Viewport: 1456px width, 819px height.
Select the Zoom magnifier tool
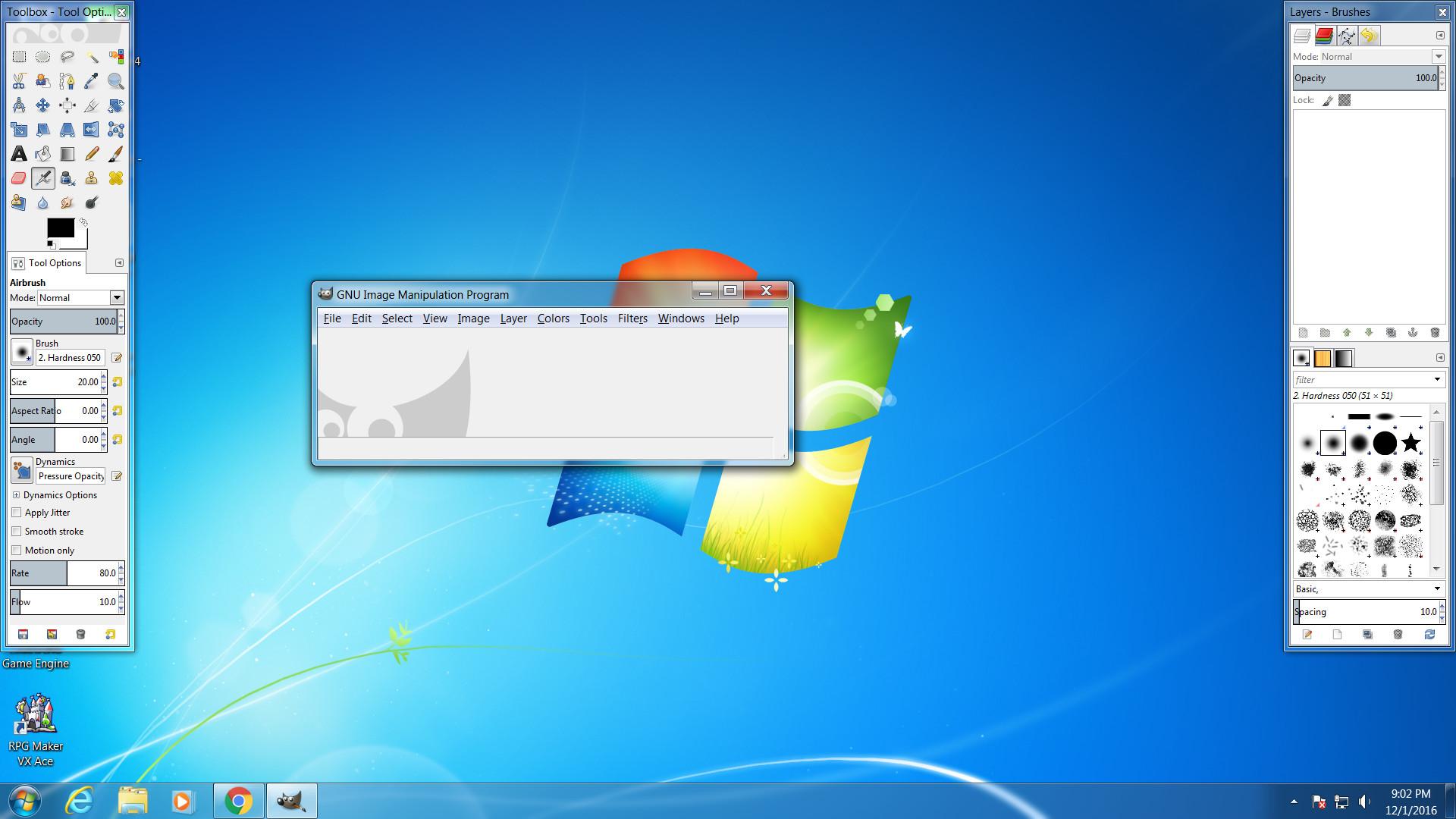pos(115,81)
